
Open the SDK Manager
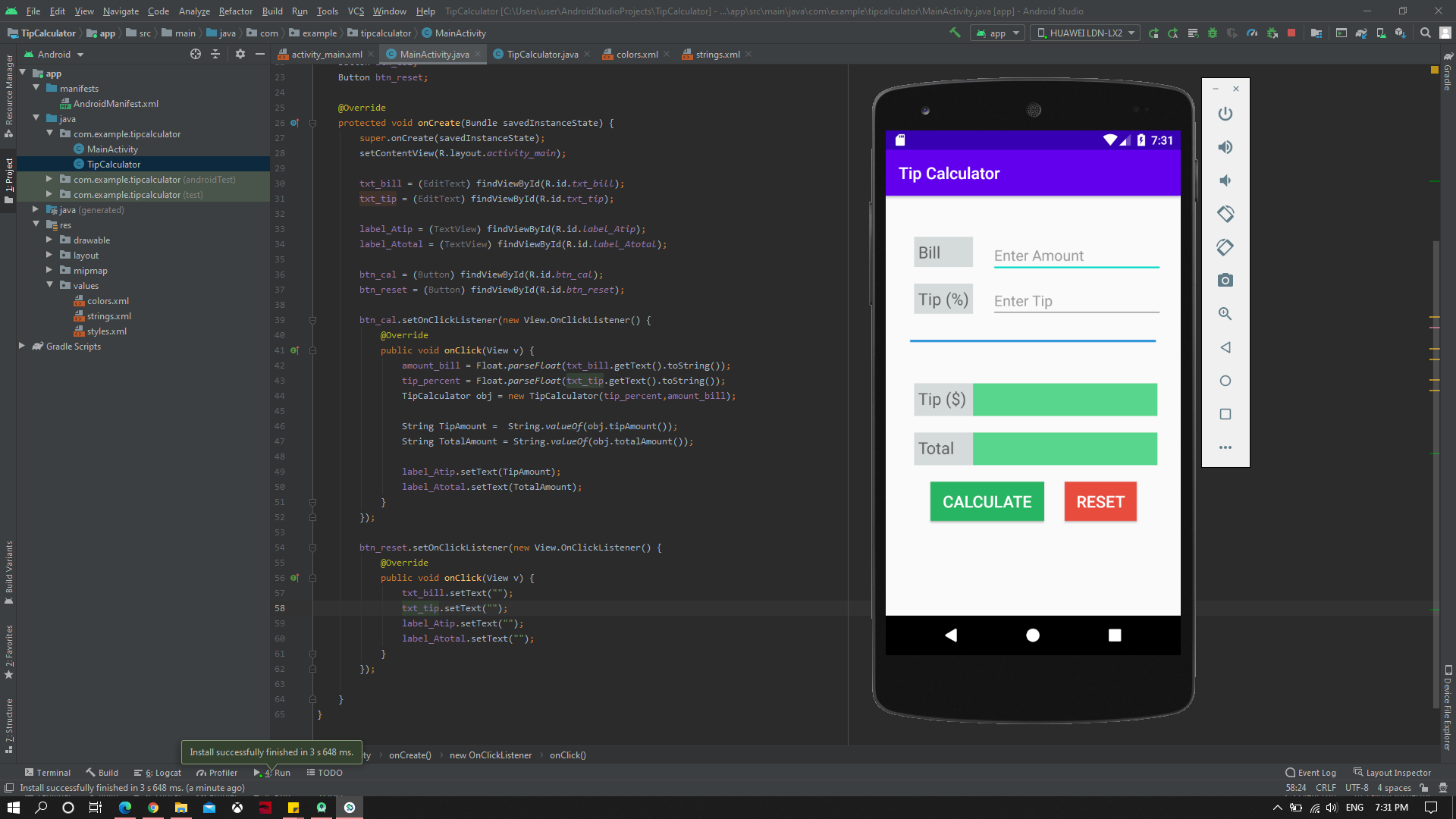pyautogui.click(x=1400, y=33)
